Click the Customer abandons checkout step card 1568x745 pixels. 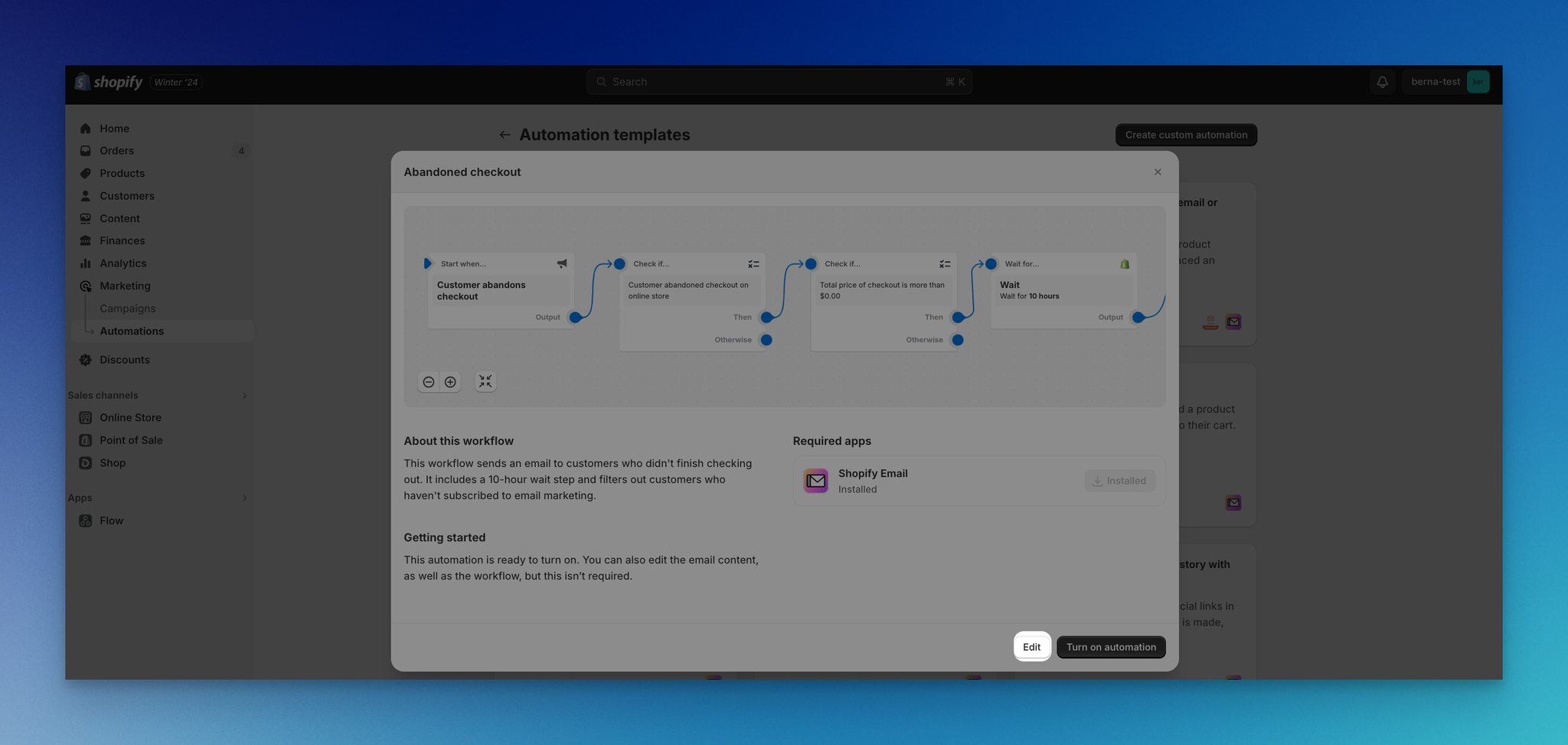(x=501, y=291)
